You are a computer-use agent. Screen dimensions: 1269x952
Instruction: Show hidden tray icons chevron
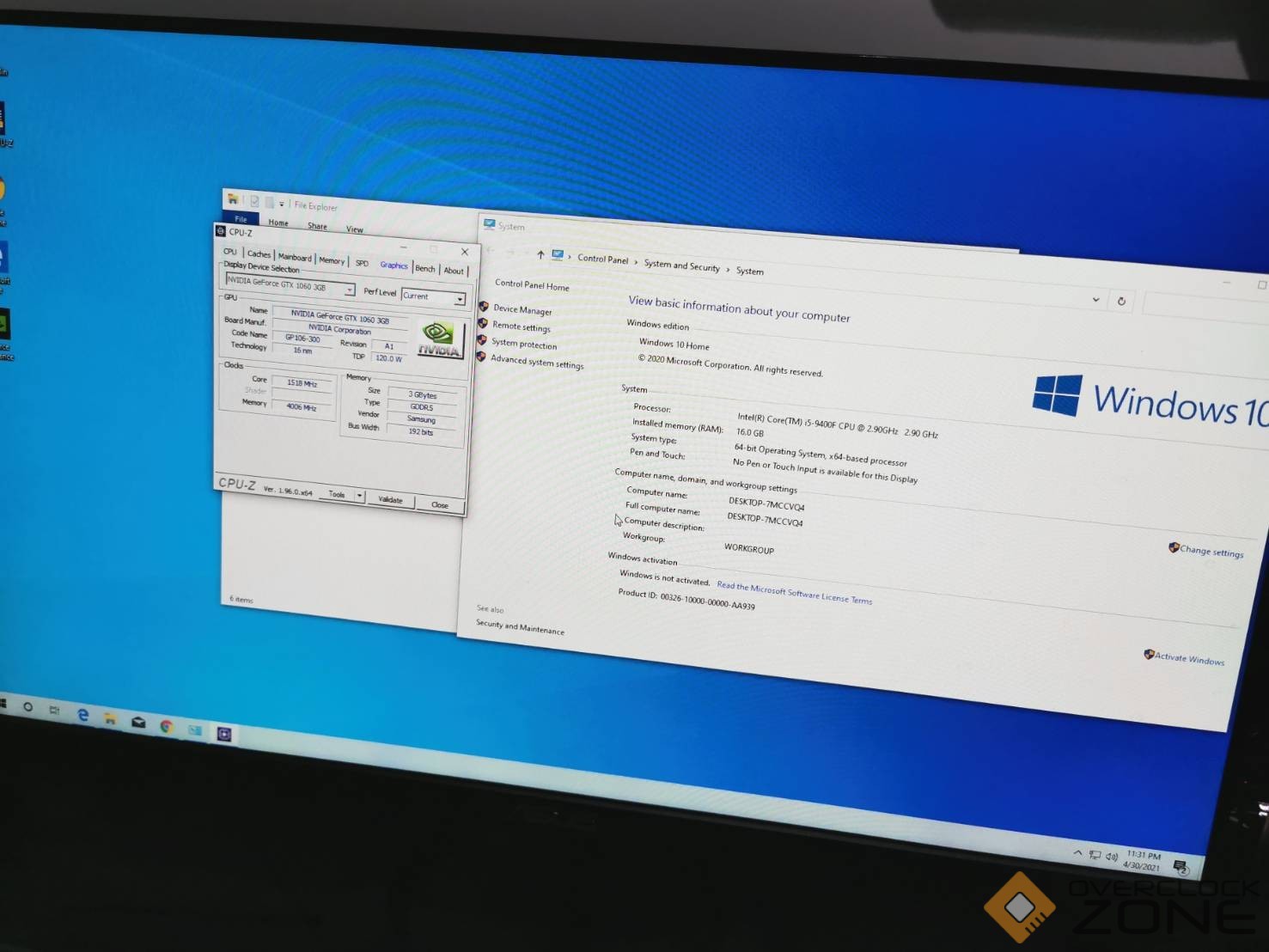tap(1077, 853)
